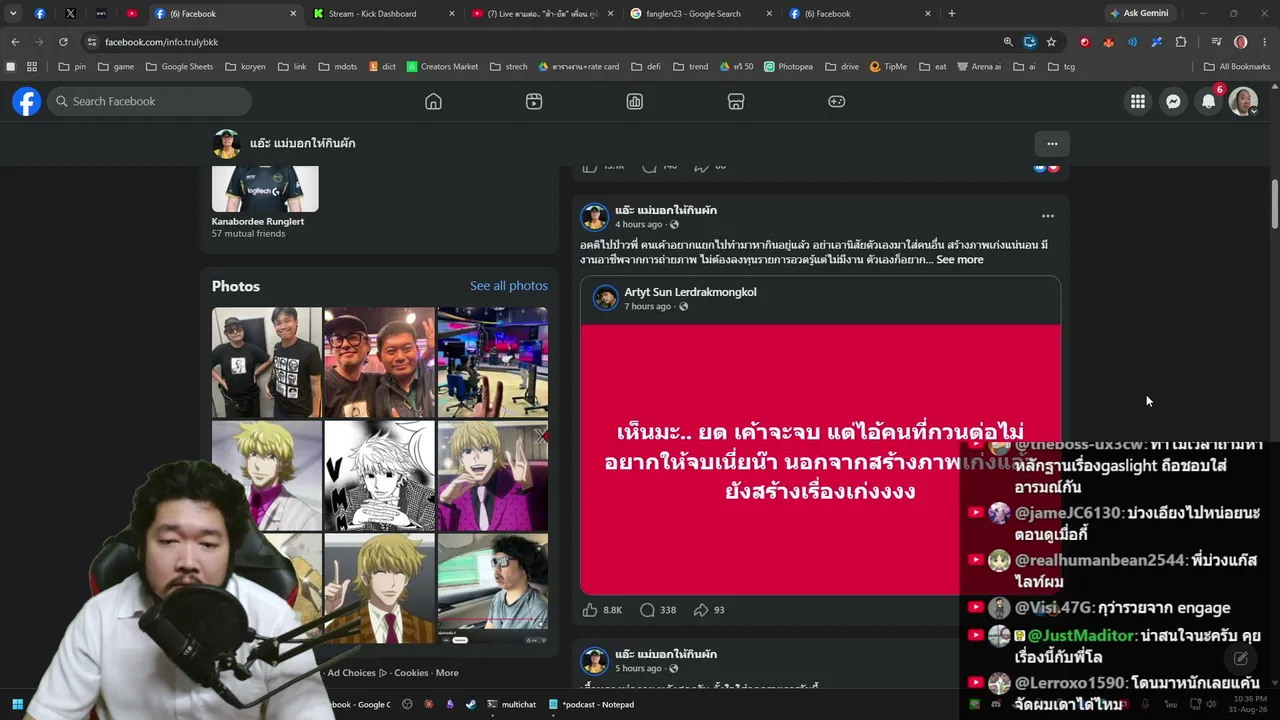Click the Facebook logo

click(27, 101)
